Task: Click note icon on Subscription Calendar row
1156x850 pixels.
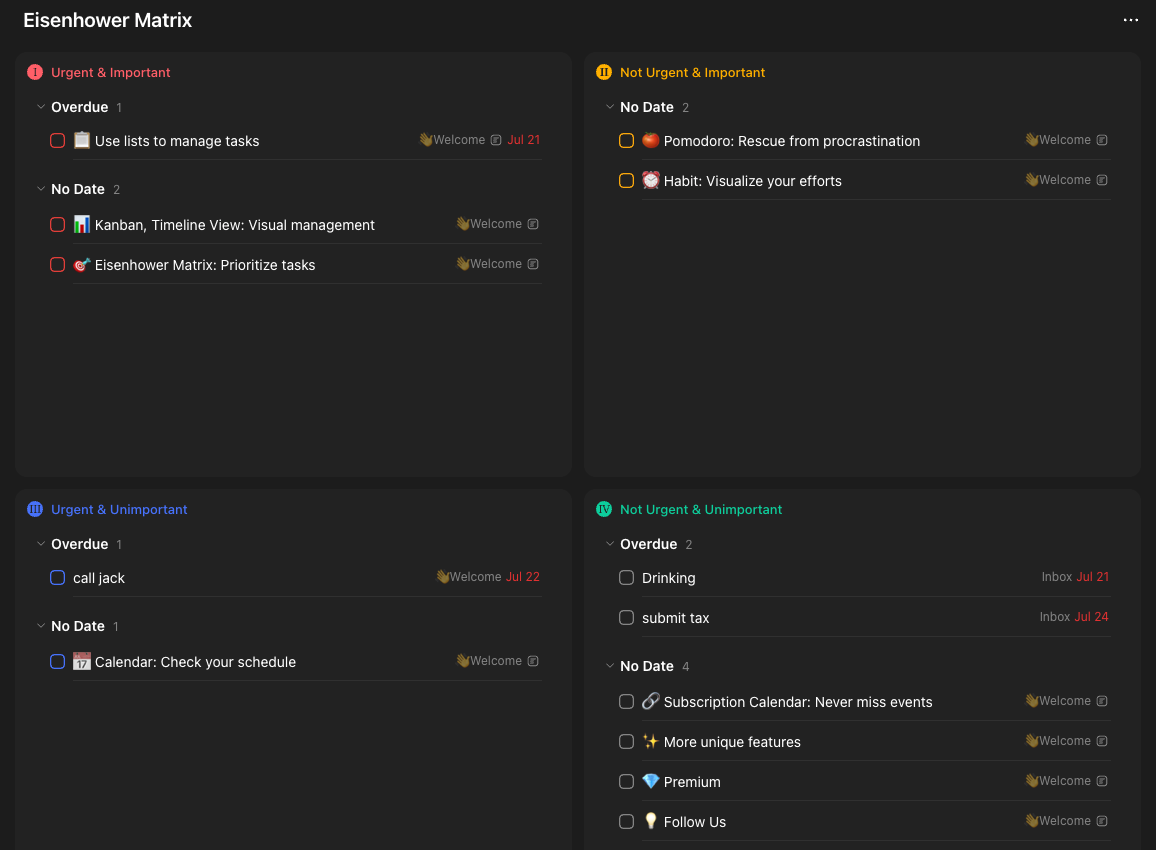Action: (x=1102, y=701)
